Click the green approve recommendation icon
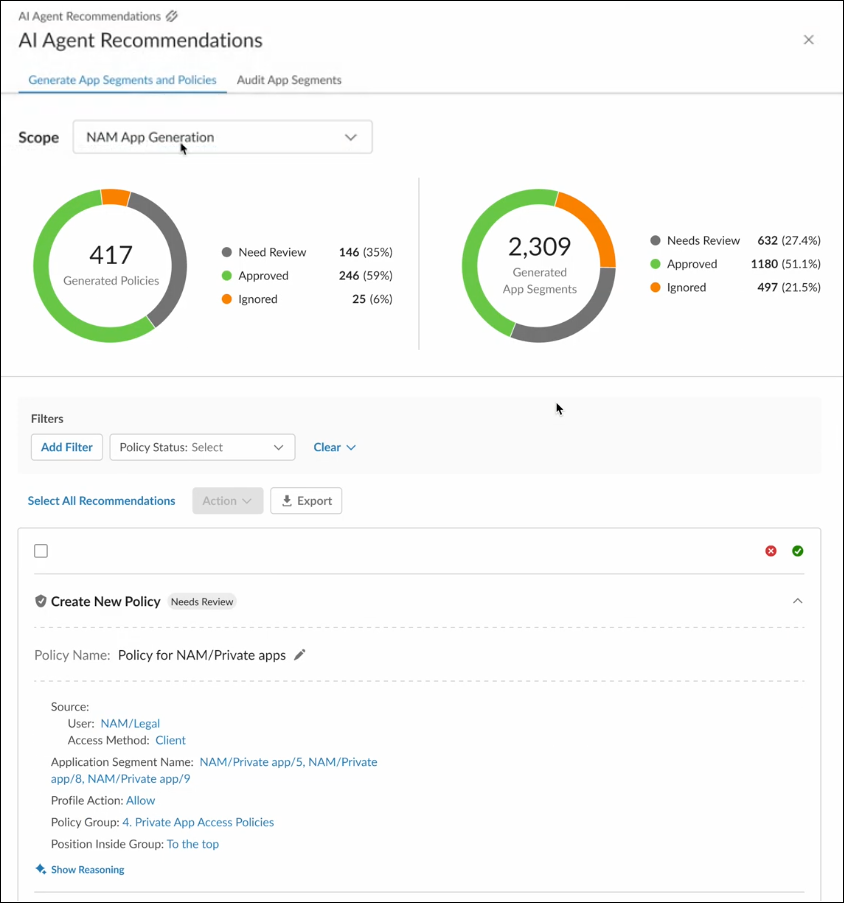This screenshot has width=844, height=903. point(797,551)
